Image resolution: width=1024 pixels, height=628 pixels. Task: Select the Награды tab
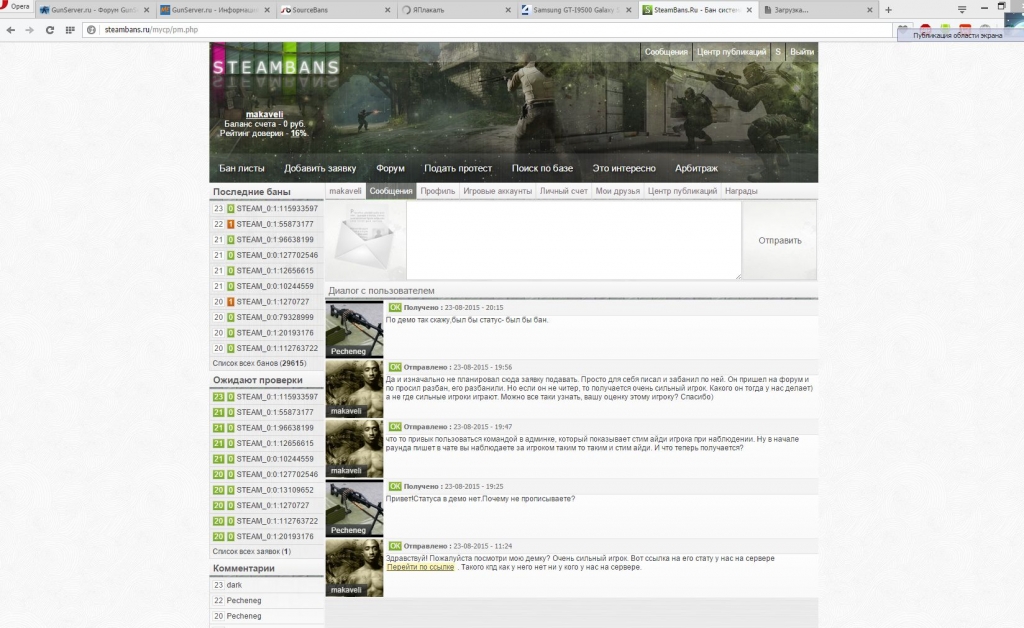tap(741, 191)
